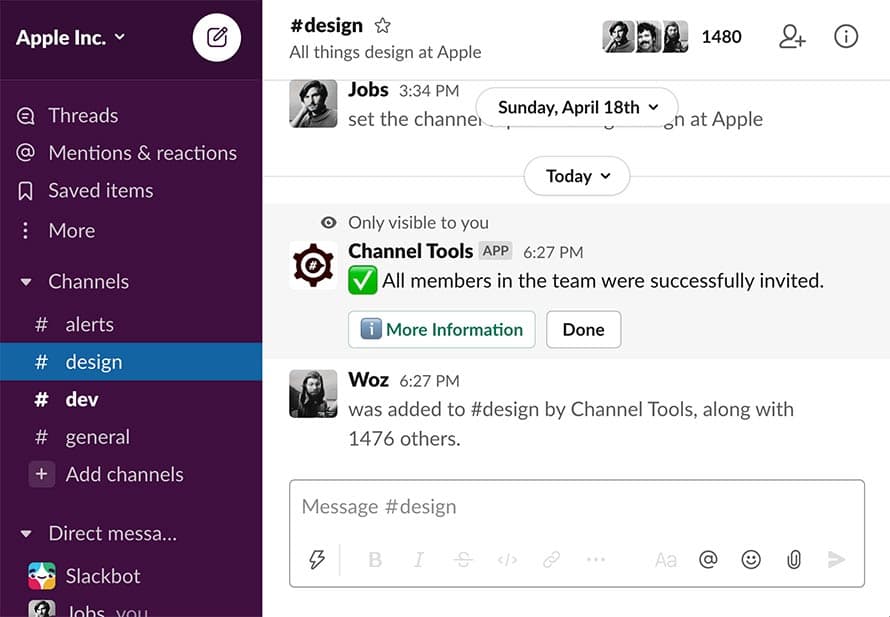The width and height of the screenshot is (890, 617).
Task: Click the compose new message icon
Action: tap(217, 39)
